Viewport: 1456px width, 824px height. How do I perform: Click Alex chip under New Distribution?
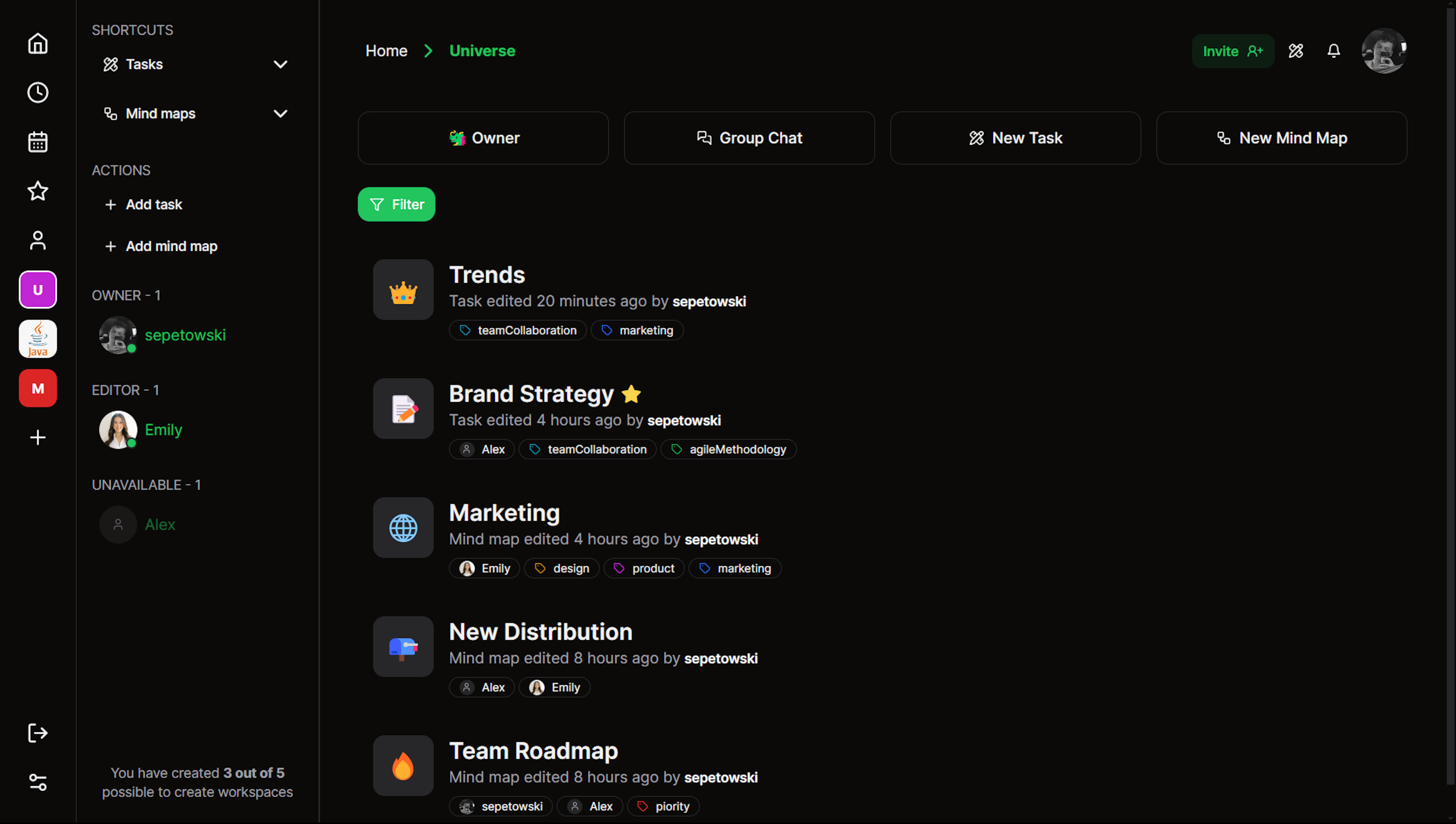[x=482, y=687]
